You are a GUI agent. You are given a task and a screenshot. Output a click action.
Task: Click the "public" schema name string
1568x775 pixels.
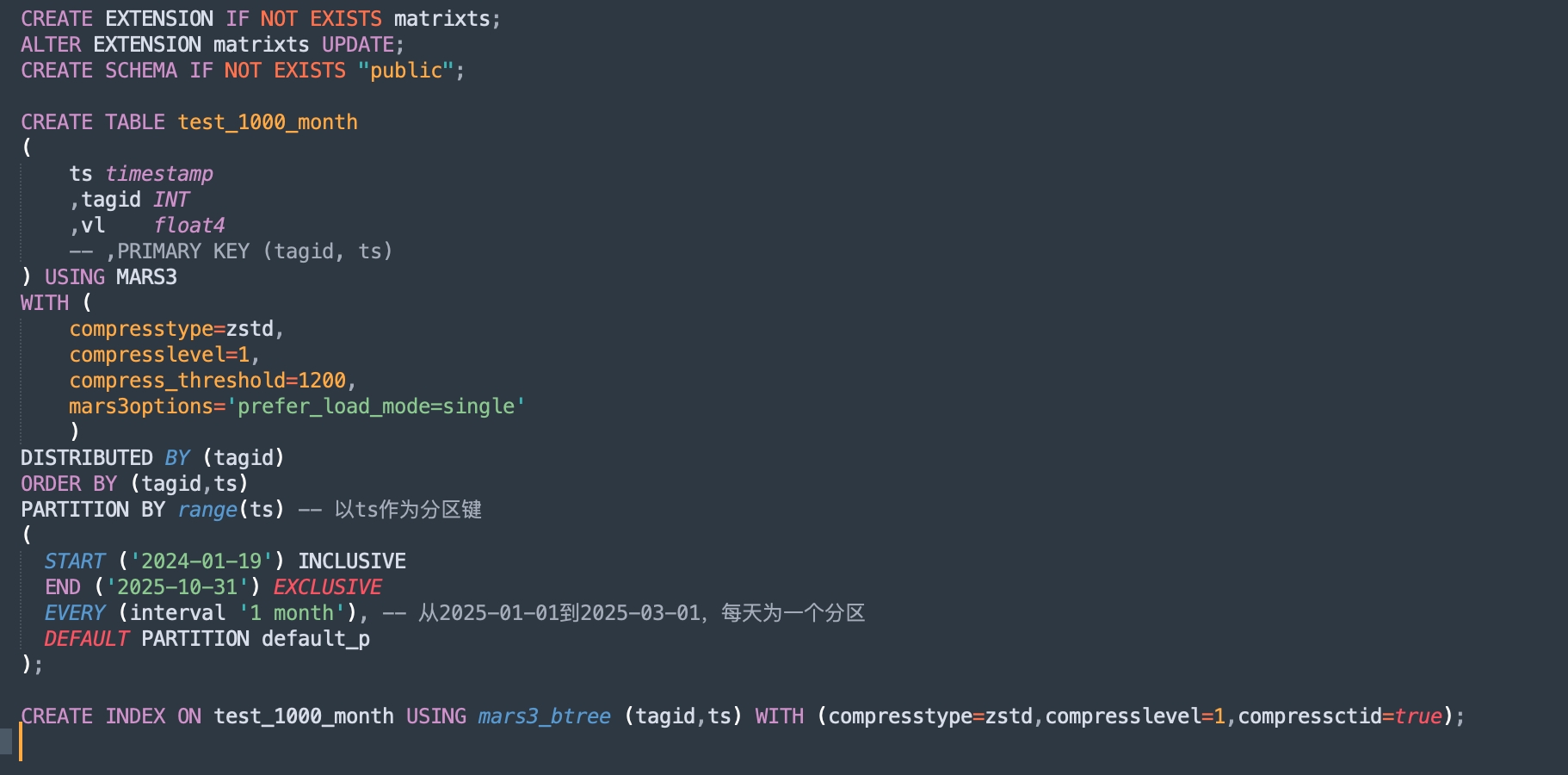pos(406,71)
